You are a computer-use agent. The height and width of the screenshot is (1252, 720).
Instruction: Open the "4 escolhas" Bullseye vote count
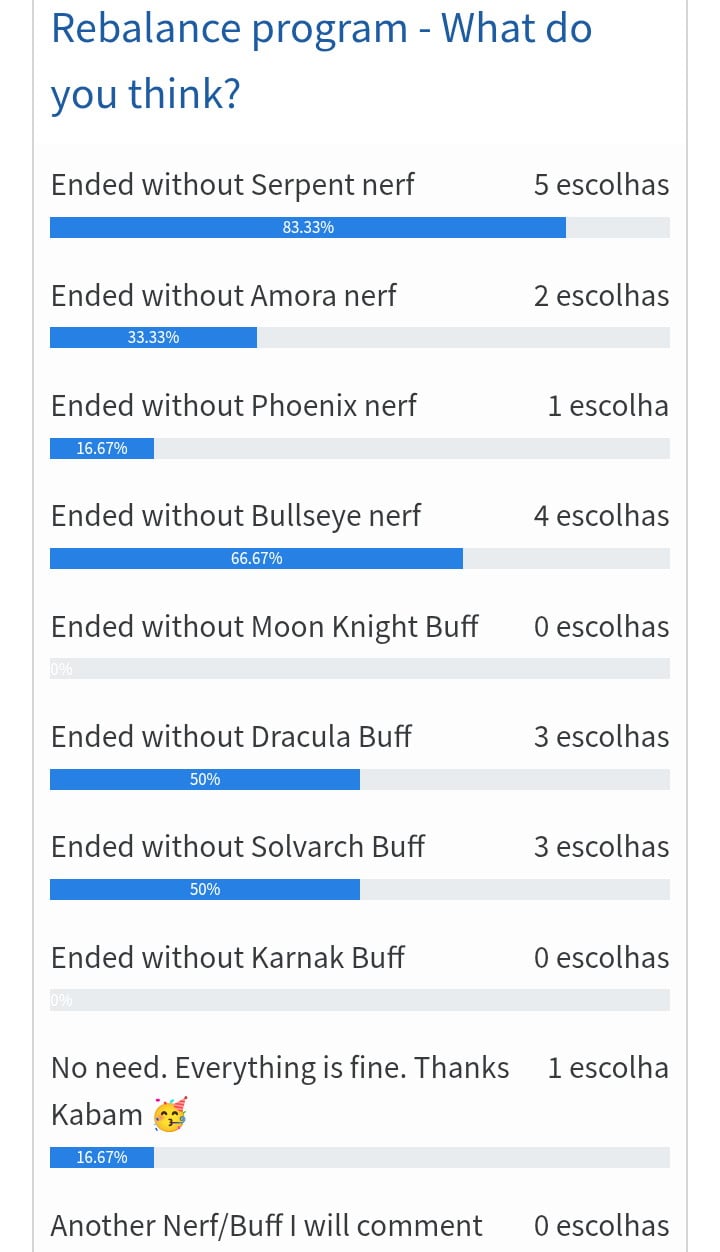click(601, 516)
